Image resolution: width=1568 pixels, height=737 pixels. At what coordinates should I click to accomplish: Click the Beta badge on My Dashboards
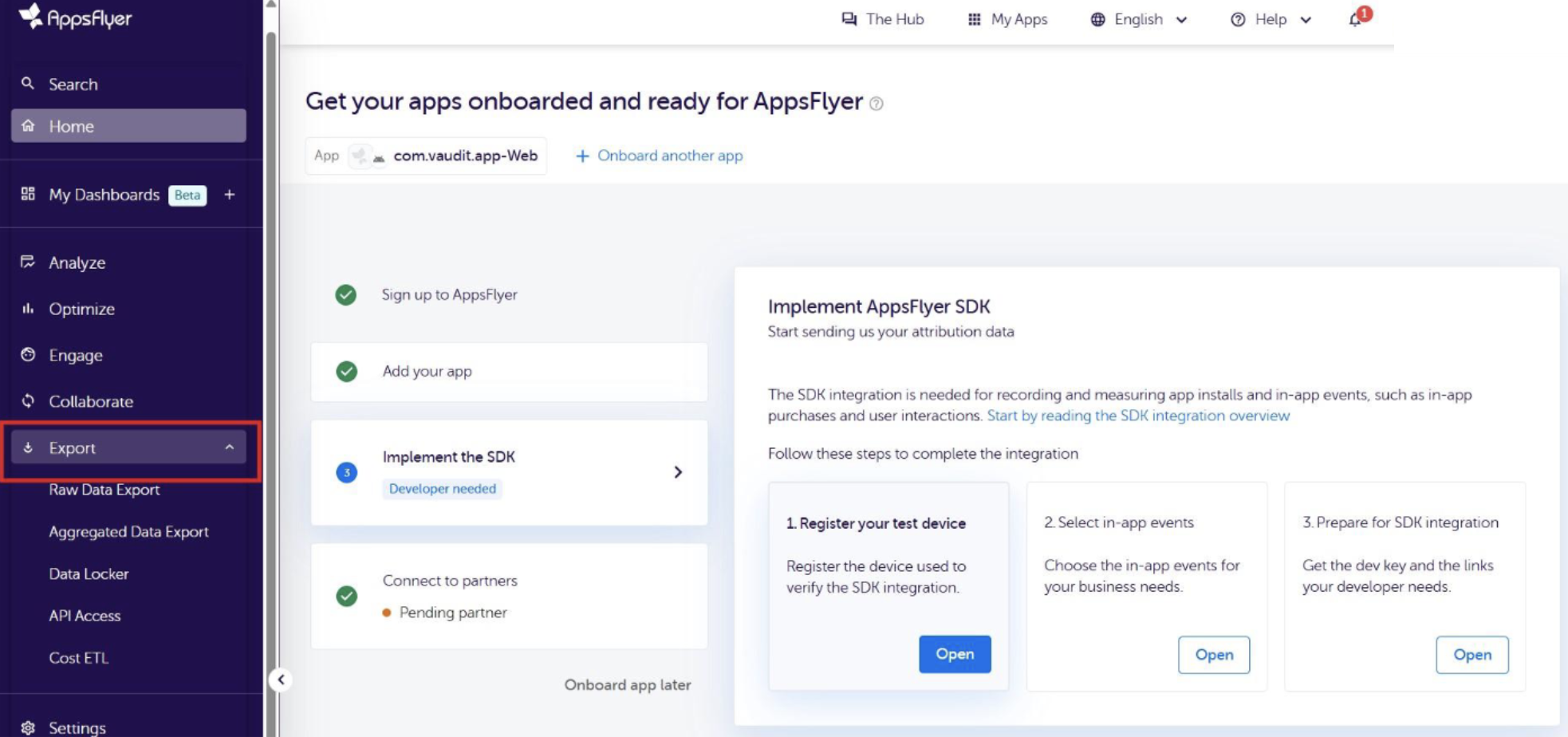pyautogui.click(x=187, y=195)
